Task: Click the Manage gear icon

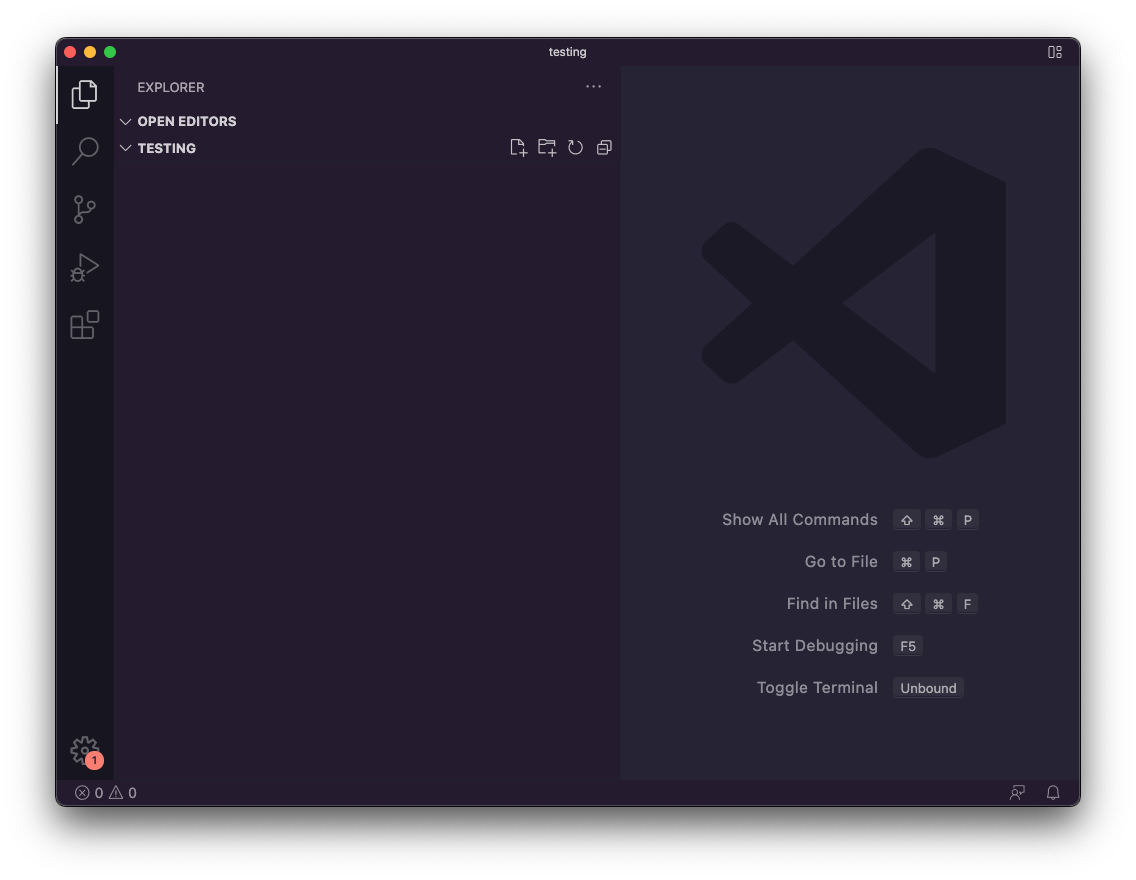Action: [85, 750]
